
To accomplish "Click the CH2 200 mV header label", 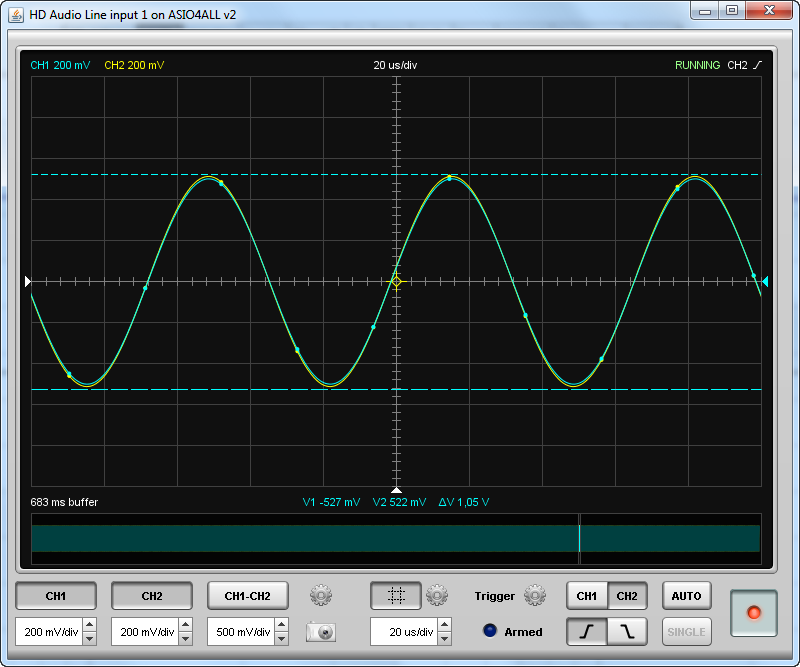I will [x=134, y=65].
